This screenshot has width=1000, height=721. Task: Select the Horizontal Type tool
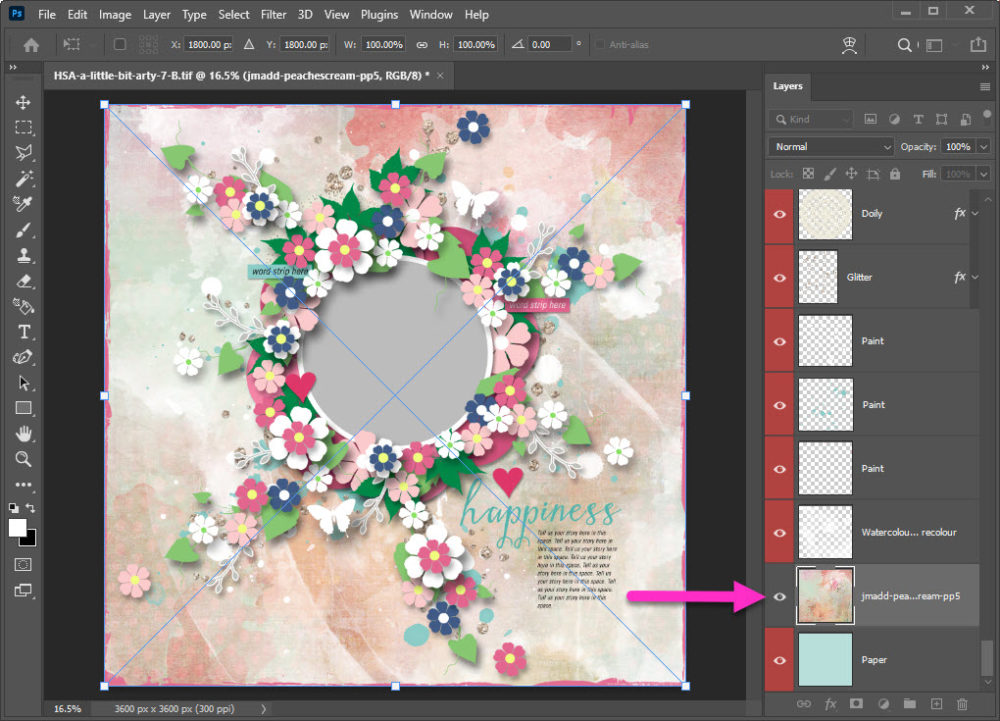tap(24, 332)
